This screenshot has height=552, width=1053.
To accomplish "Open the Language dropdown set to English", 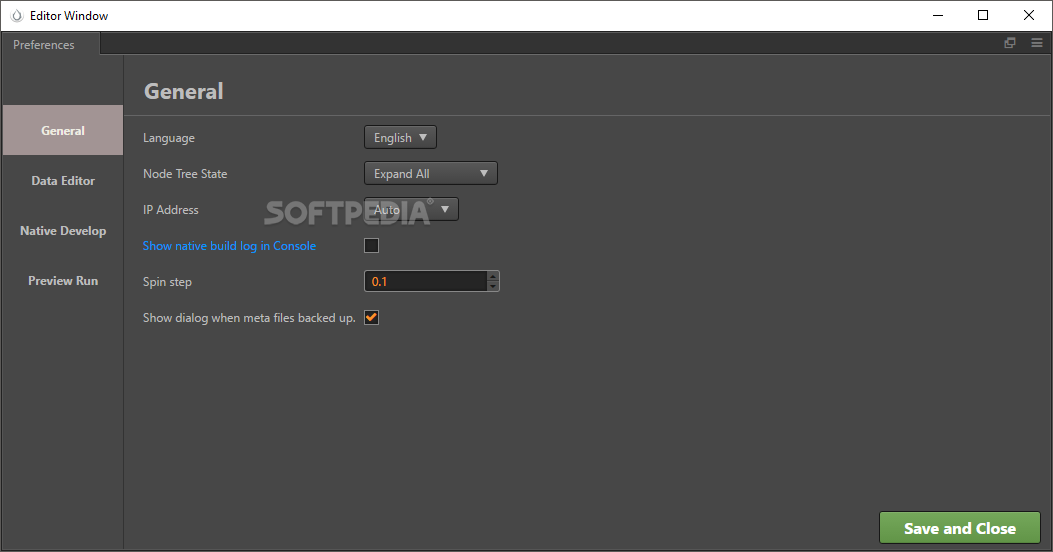I will tap(400, 138).
